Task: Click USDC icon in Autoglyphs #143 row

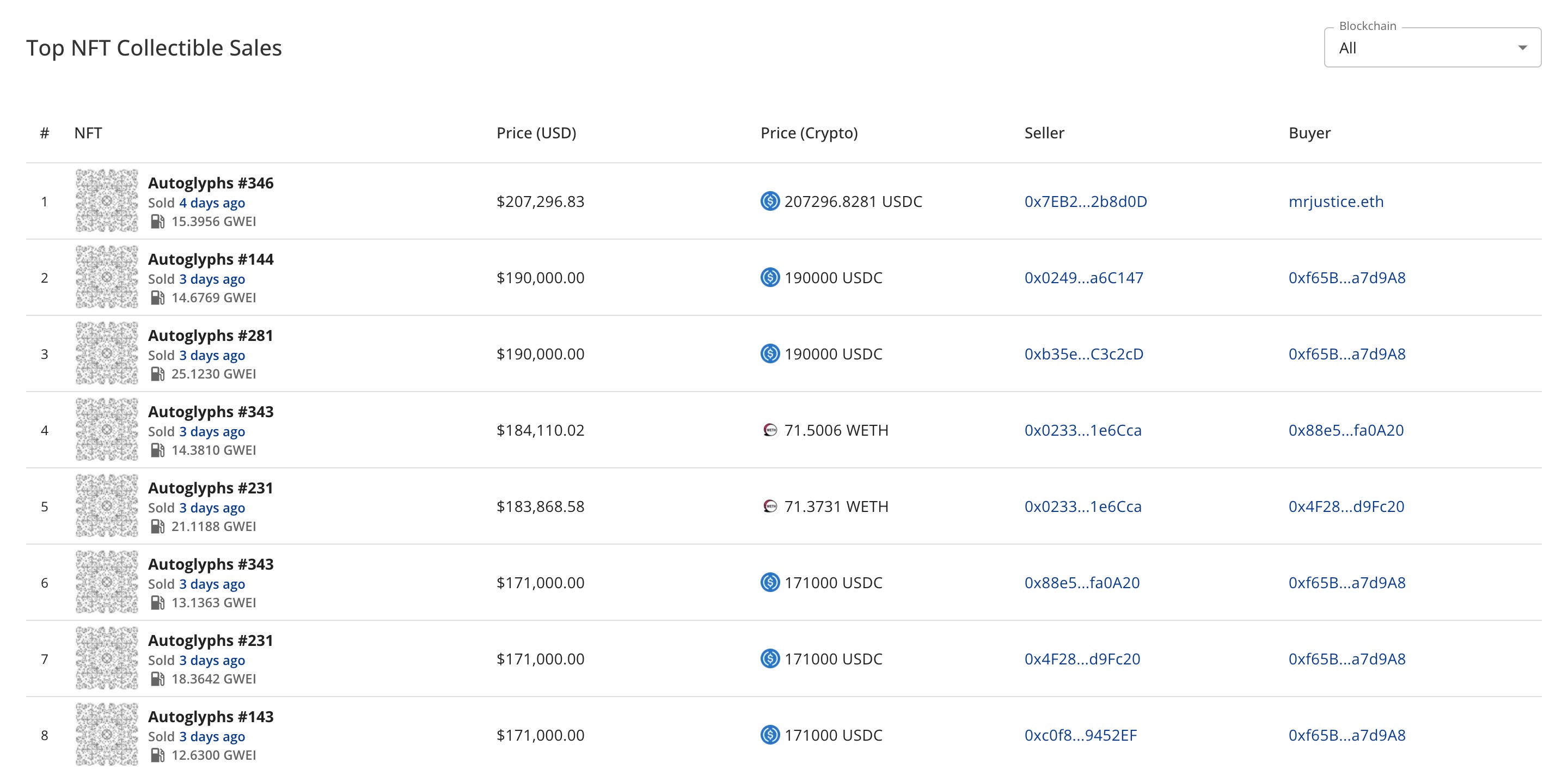Action: point(770,735)
